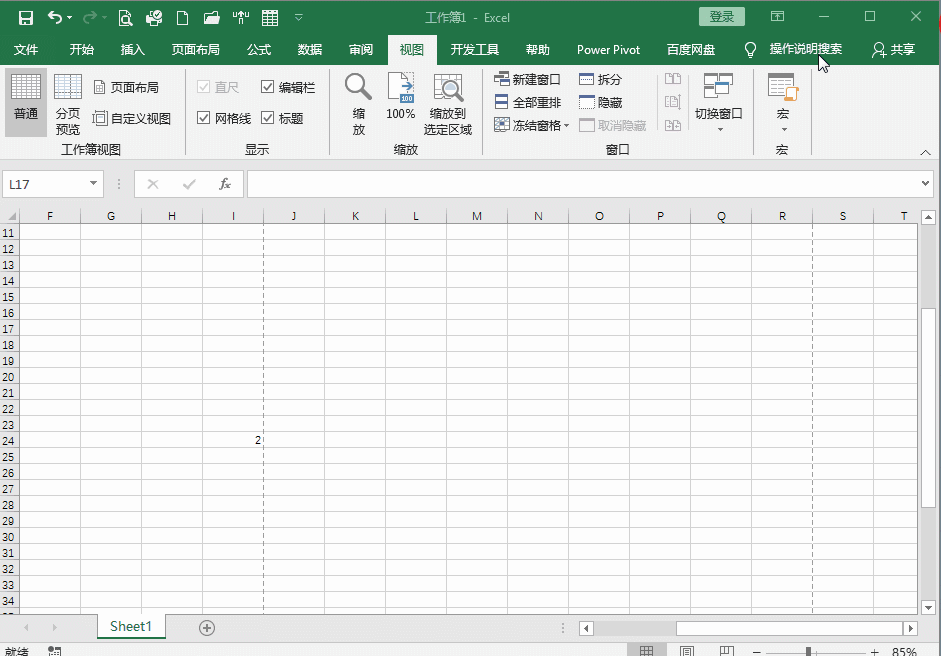941x656 pixels.
Task: Select row 17 header
Action: click(8, 329)
